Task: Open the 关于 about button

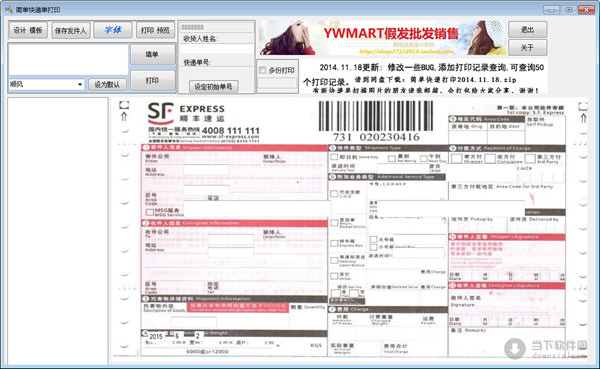Action: [527, 47]
